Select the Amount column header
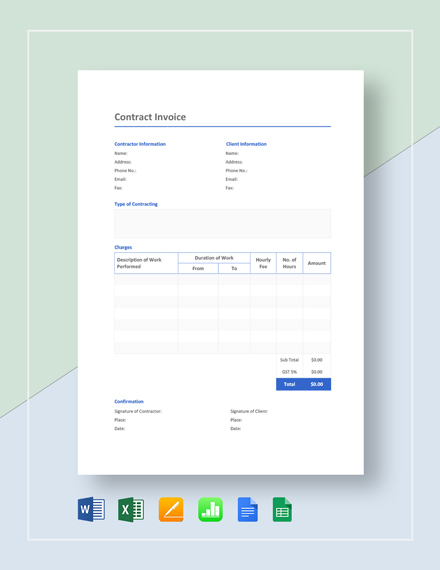Image resolution: width=440 pixels, height=570 pixels. tap(317, 263)
